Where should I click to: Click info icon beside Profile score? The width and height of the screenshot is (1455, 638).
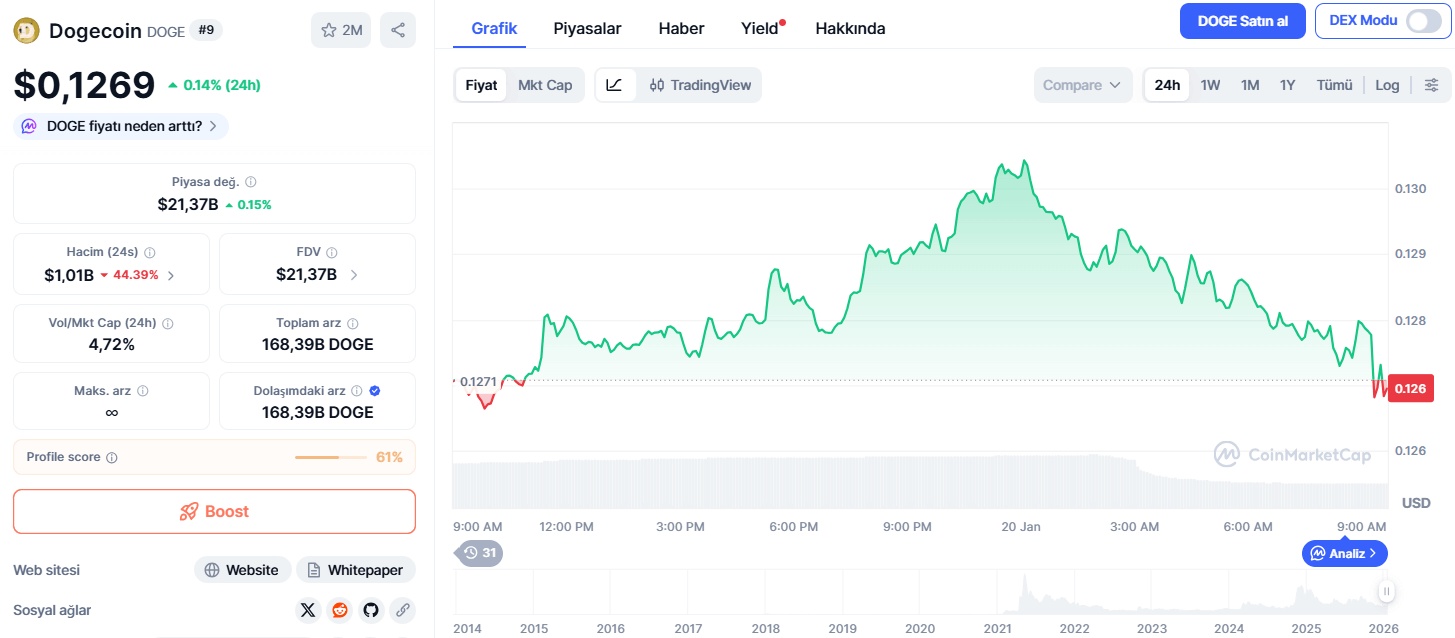click(x=112, y=457)
